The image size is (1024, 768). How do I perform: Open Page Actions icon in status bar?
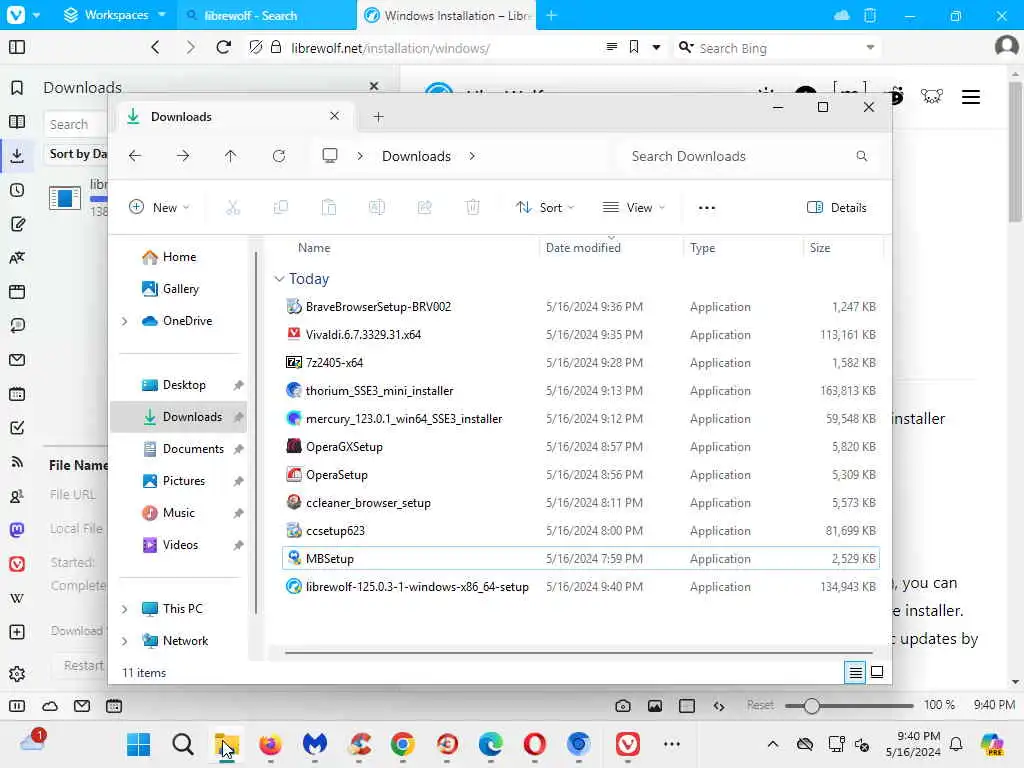click(719, 706)
